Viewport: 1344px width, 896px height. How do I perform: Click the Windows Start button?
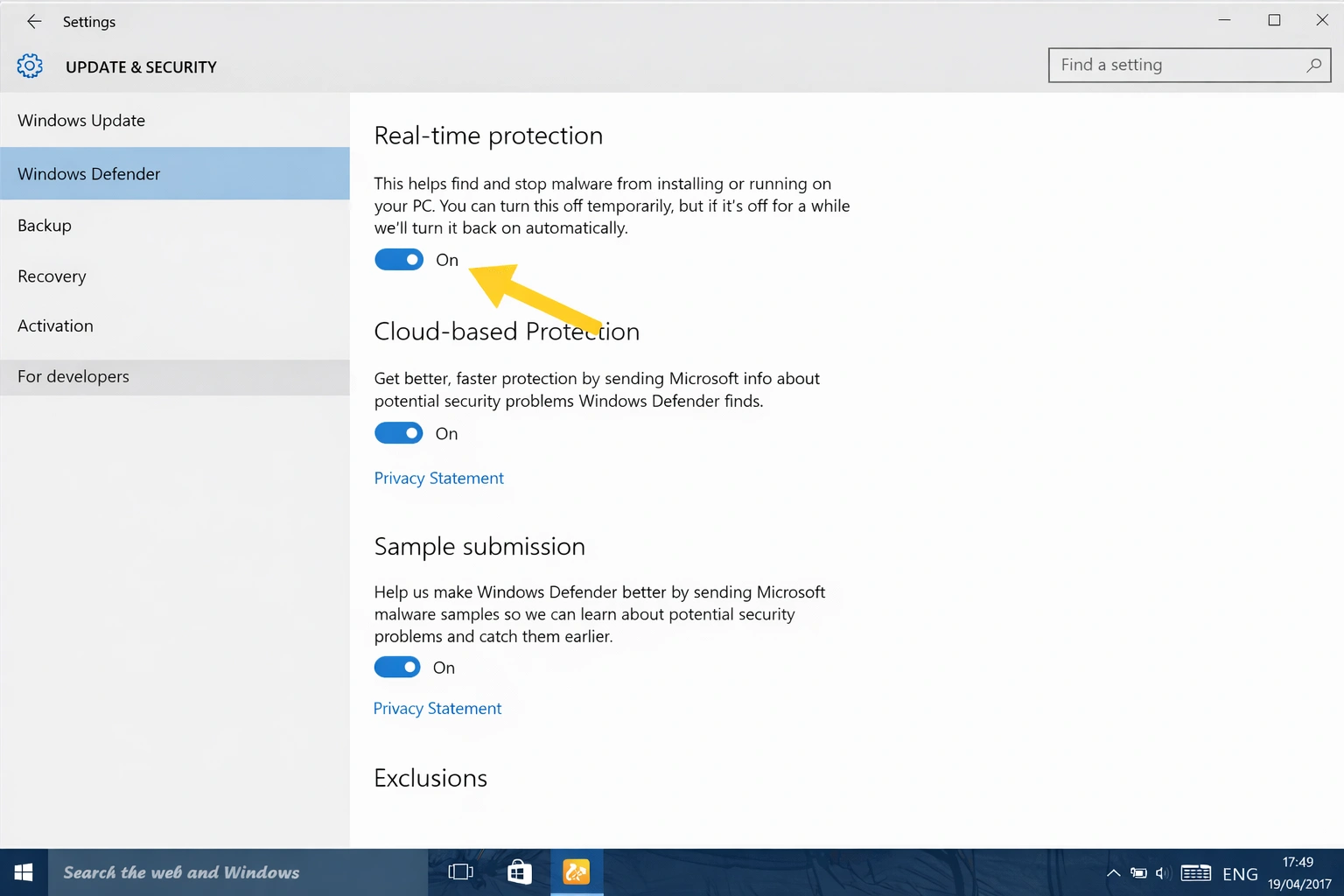point(23,871)
